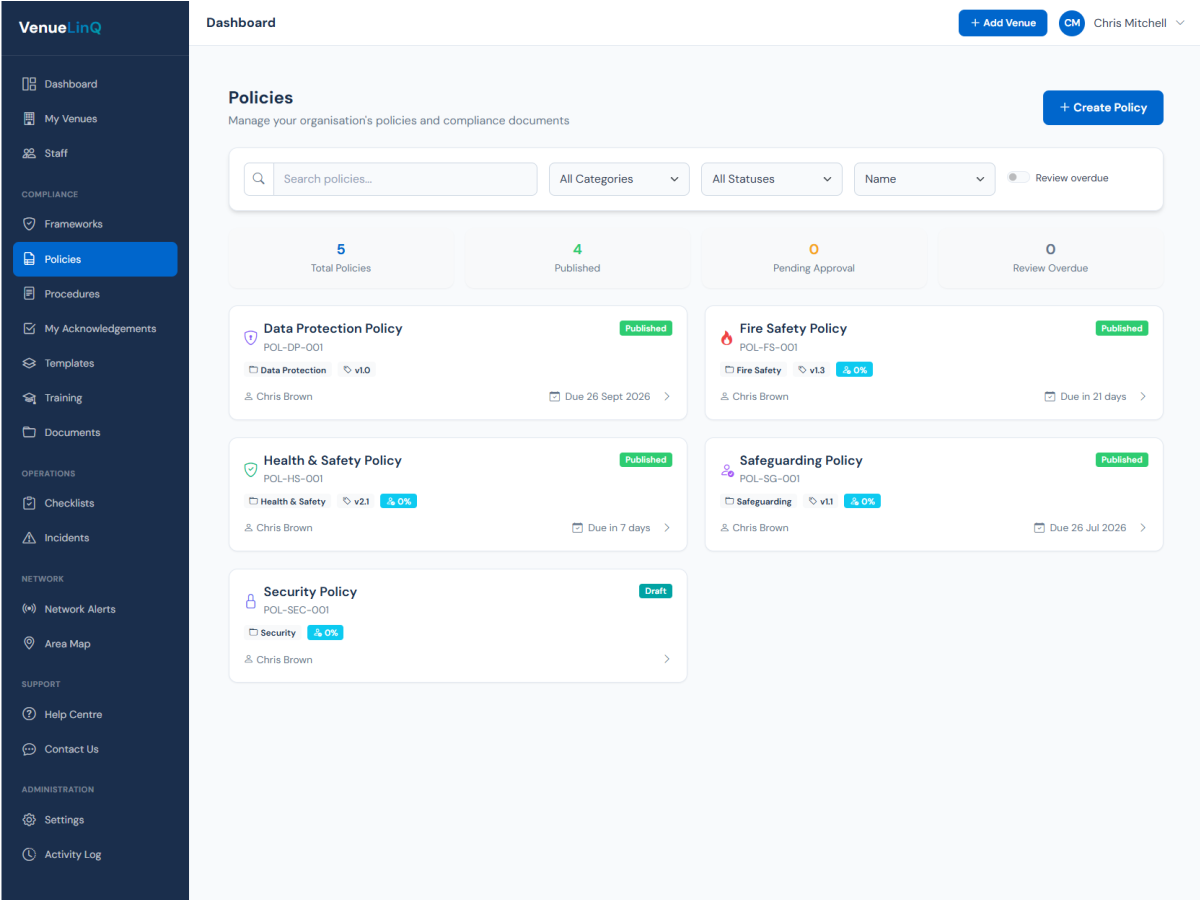Click the search magnifier icon
Screen dimensions: 1200x900
(259, 178)
